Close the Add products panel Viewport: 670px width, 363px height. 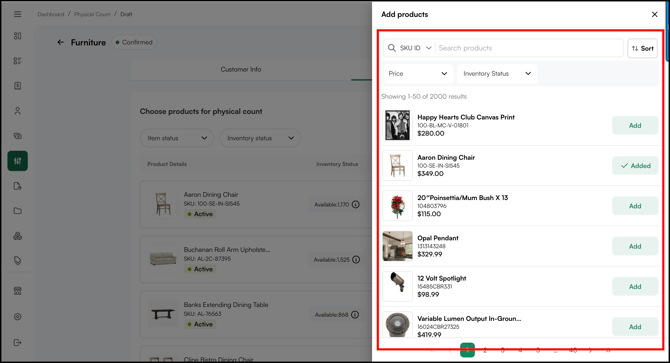(654, 15)
